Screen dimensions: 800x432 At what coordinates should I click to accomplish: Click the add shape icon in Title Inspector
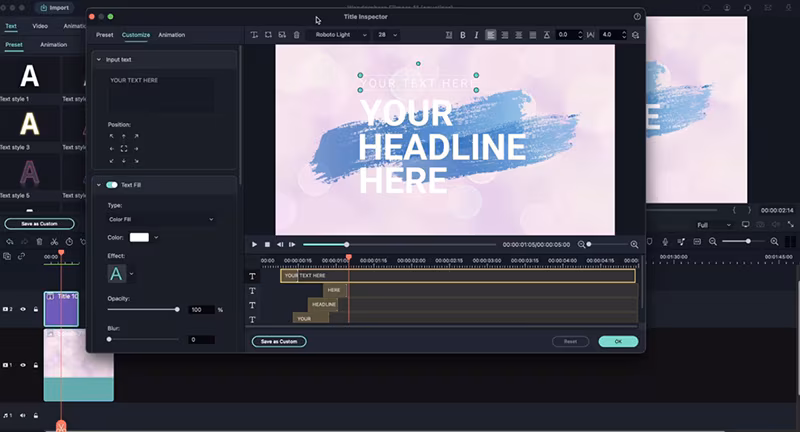click(x=268, y=35)
